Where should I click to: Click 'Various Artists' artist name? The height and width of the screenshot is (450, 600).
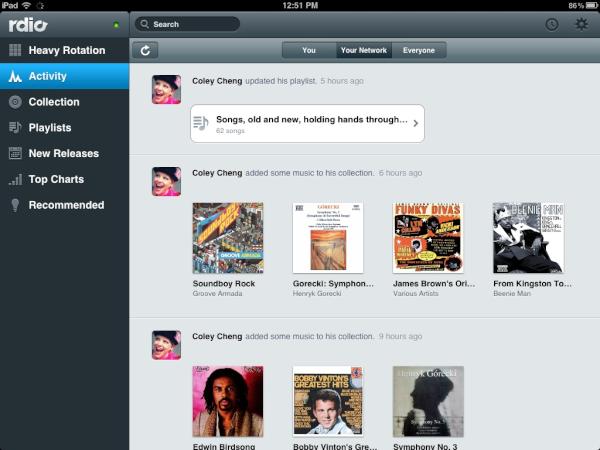[x=416, y=293]
